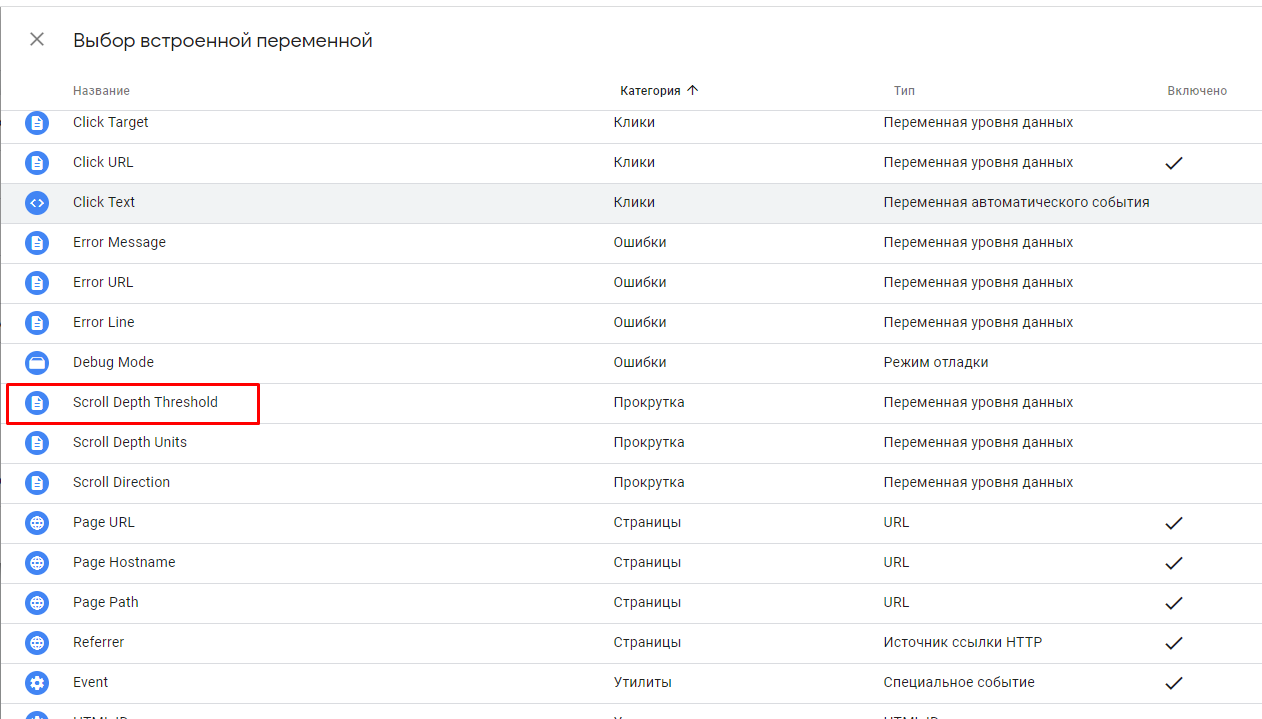Uncheck the enabled checkmark for Click URL

click(x=1174, y=163)
